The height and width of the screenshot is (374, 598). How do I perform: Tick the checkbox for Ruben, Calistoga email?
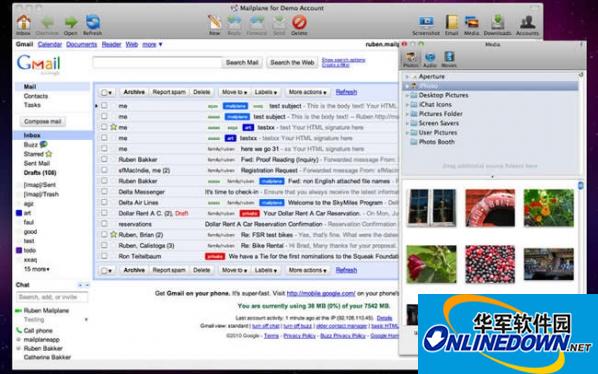coord(104,245)
